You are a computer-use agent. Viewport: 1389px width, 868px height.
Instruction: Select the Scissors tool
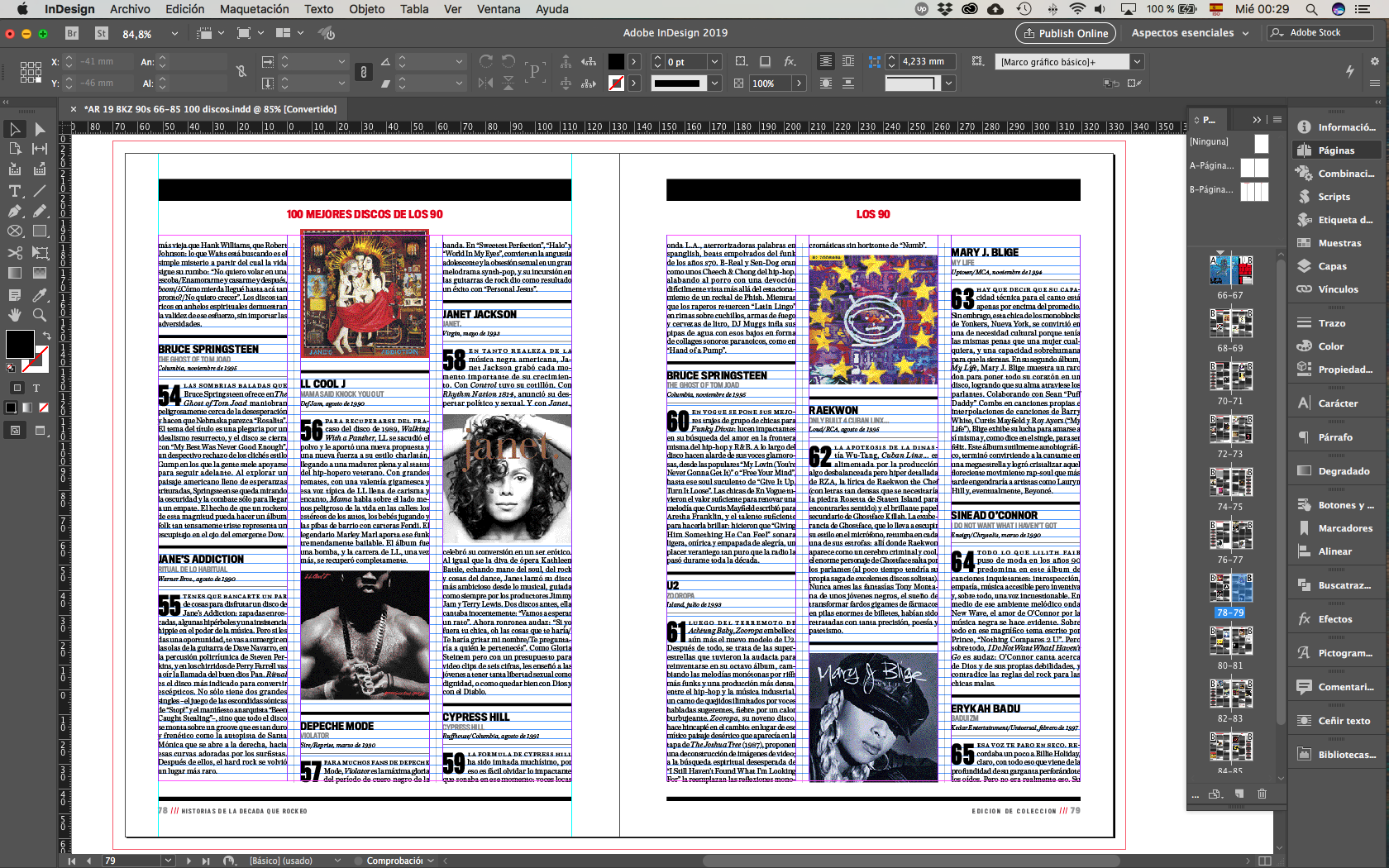(15, 252)
